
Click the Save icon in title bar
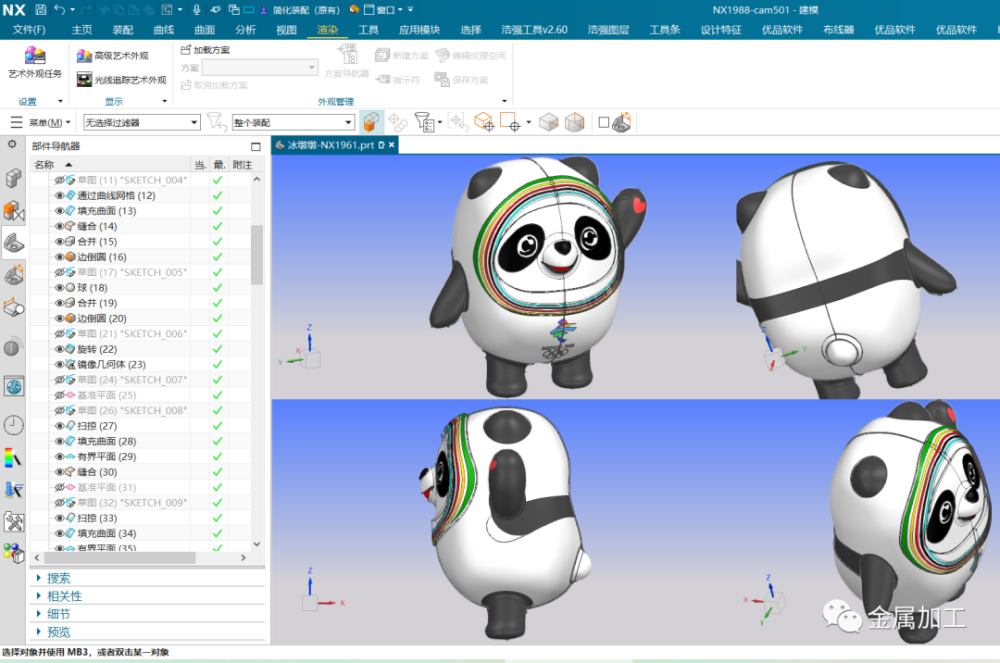(41, 10)
